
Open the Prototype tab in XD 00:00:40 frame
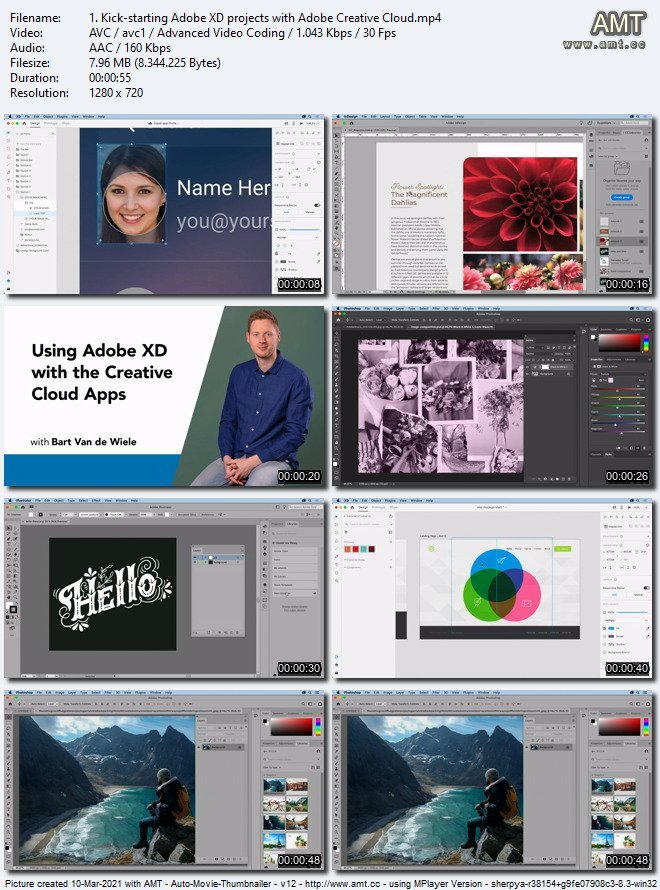(378, 507)
